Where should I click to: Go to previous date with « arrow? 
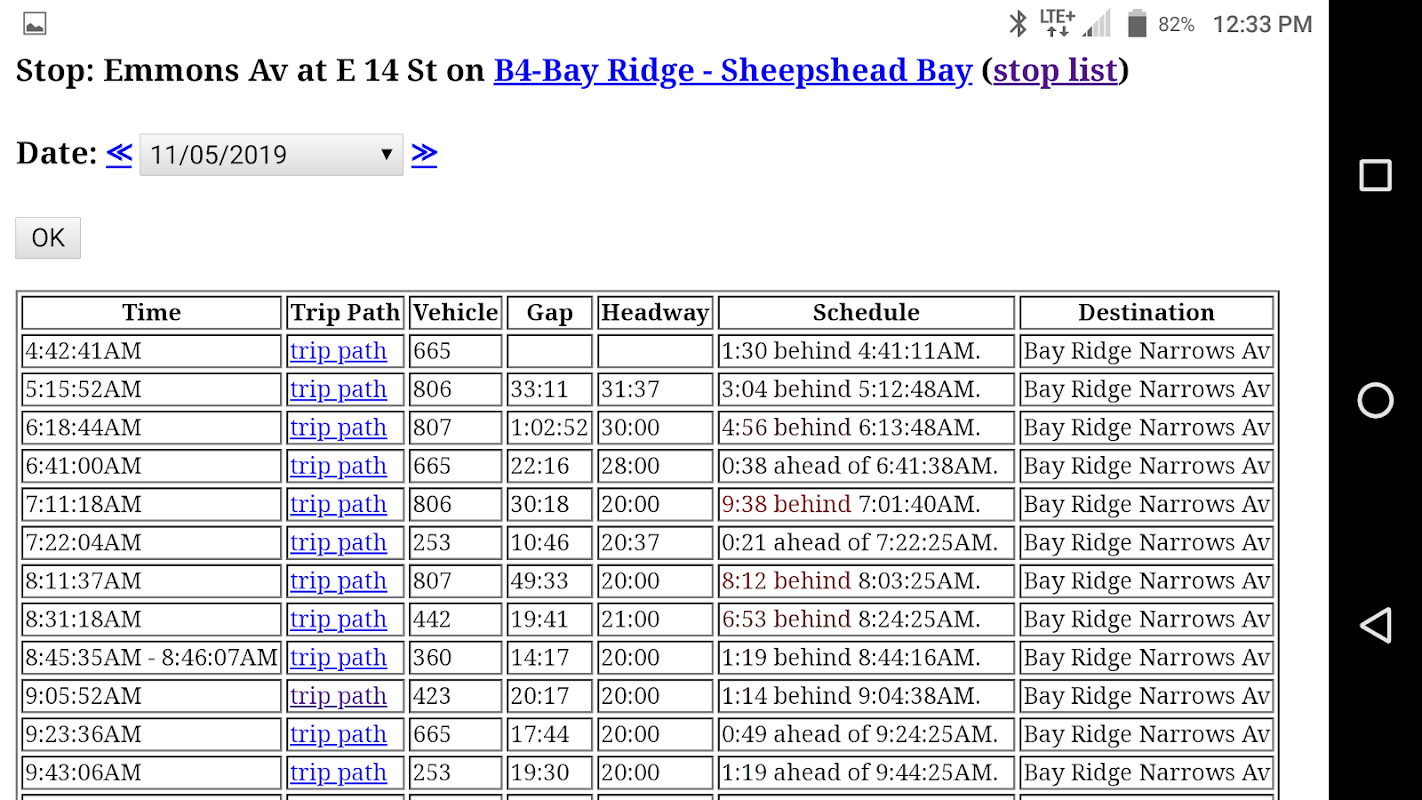(119, 153)
